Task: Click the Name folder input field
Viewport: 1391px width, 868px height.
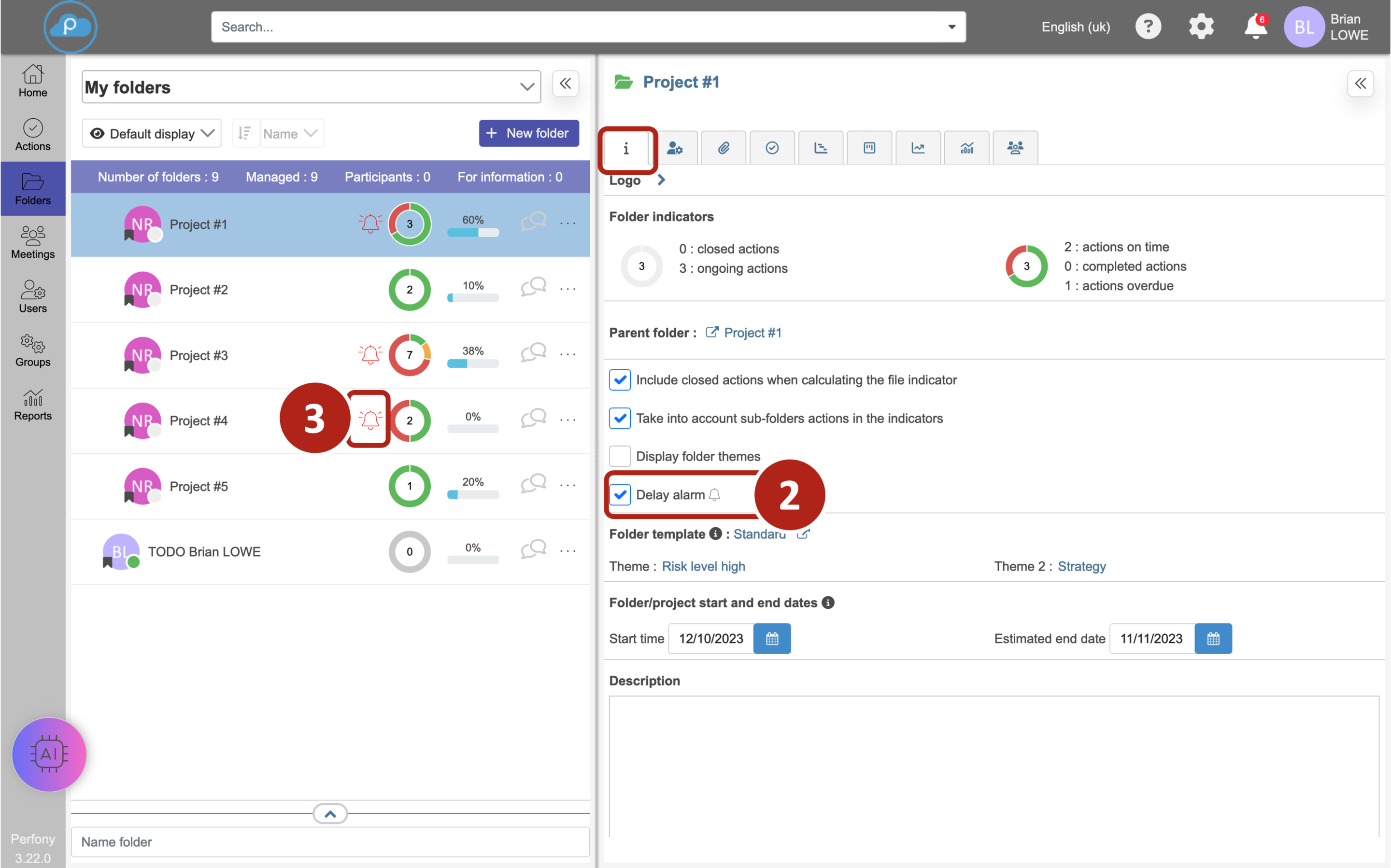Action: click(x=330, y=841)
